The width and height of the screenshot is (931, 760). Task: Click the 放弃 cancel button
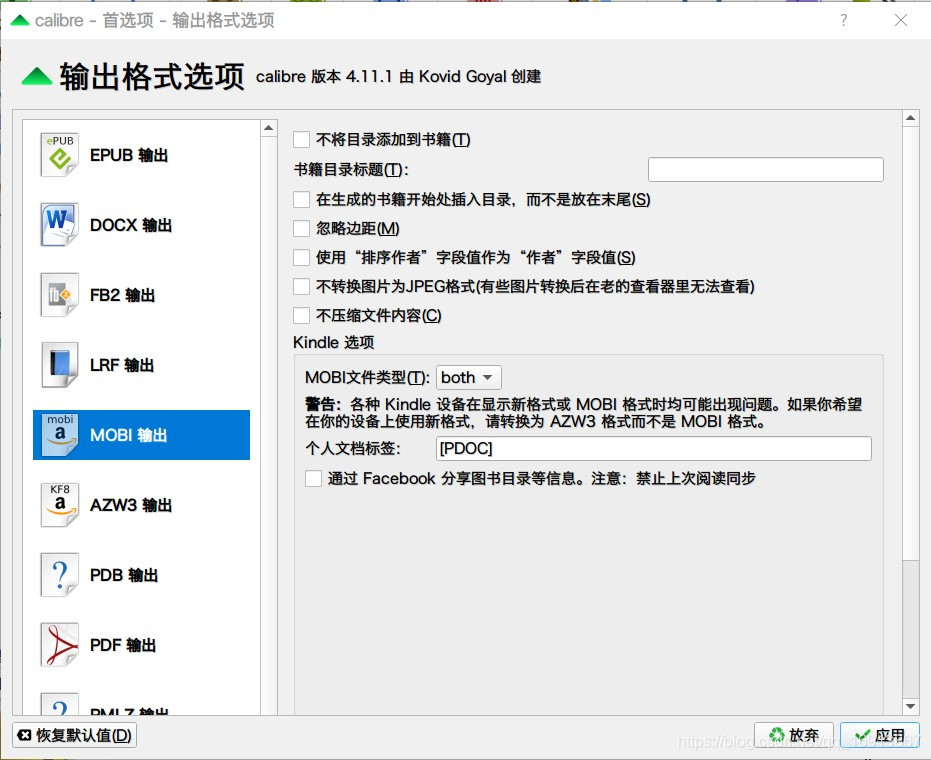tap(793, 735)
